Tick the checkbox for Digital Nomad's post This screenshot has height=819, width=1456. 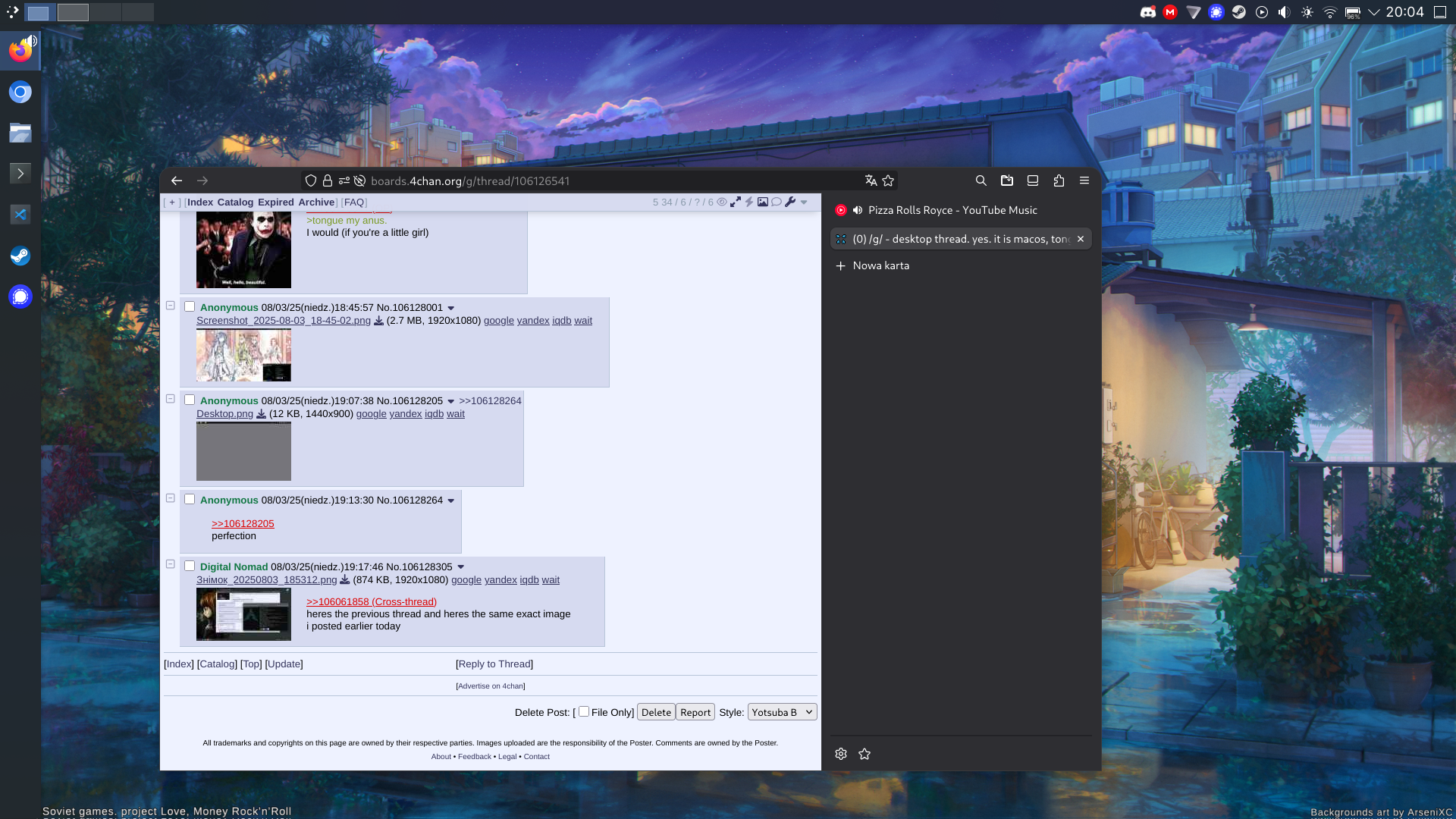pos(190,566)
